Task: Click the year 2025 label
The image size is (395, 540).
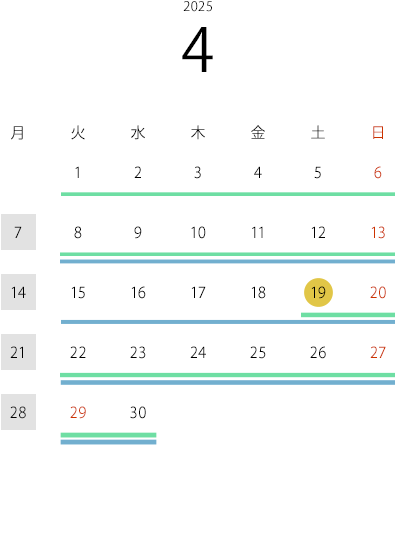Action: [x=198, y=6]
